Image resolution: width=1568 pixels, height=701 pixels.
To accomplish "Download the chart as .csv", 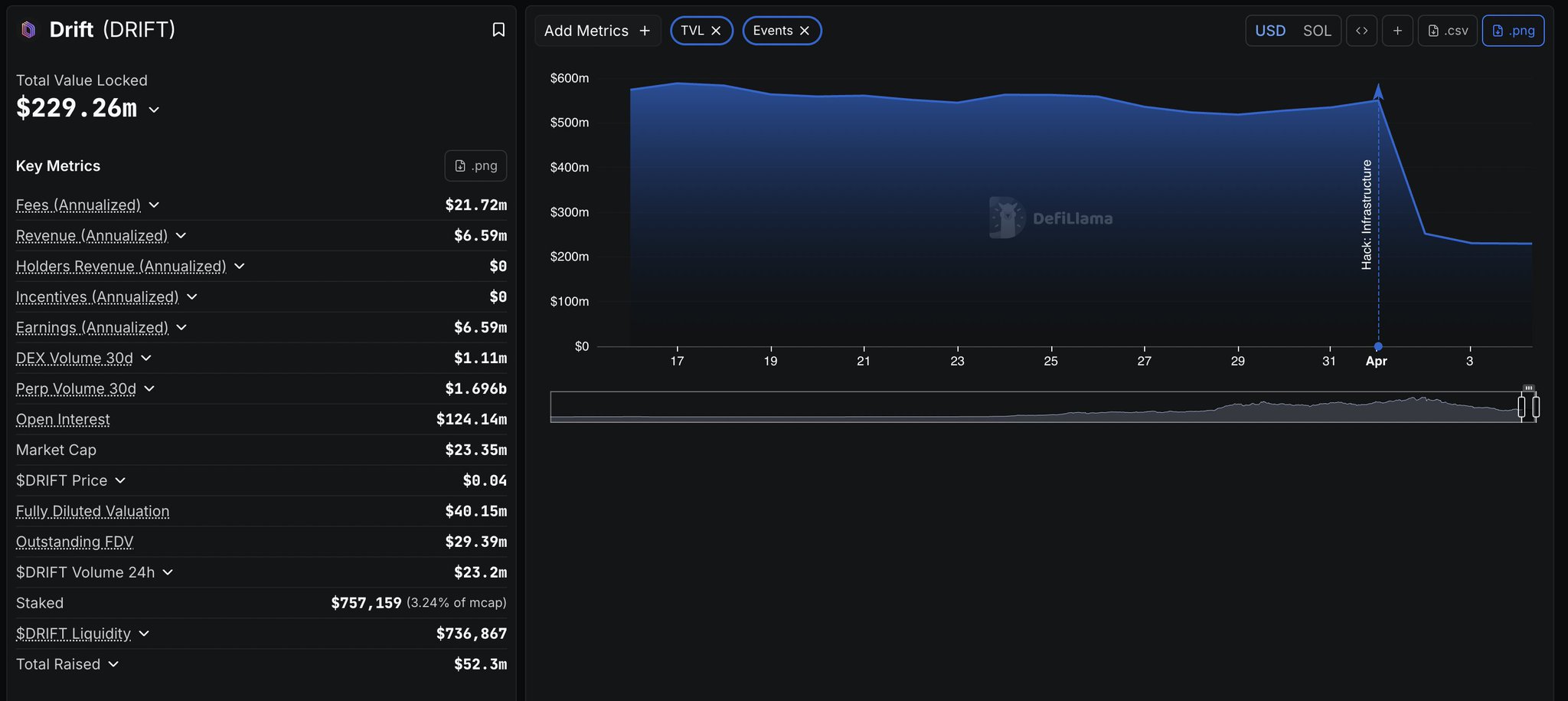I will pyautogui.click(x=1447, y=31).
